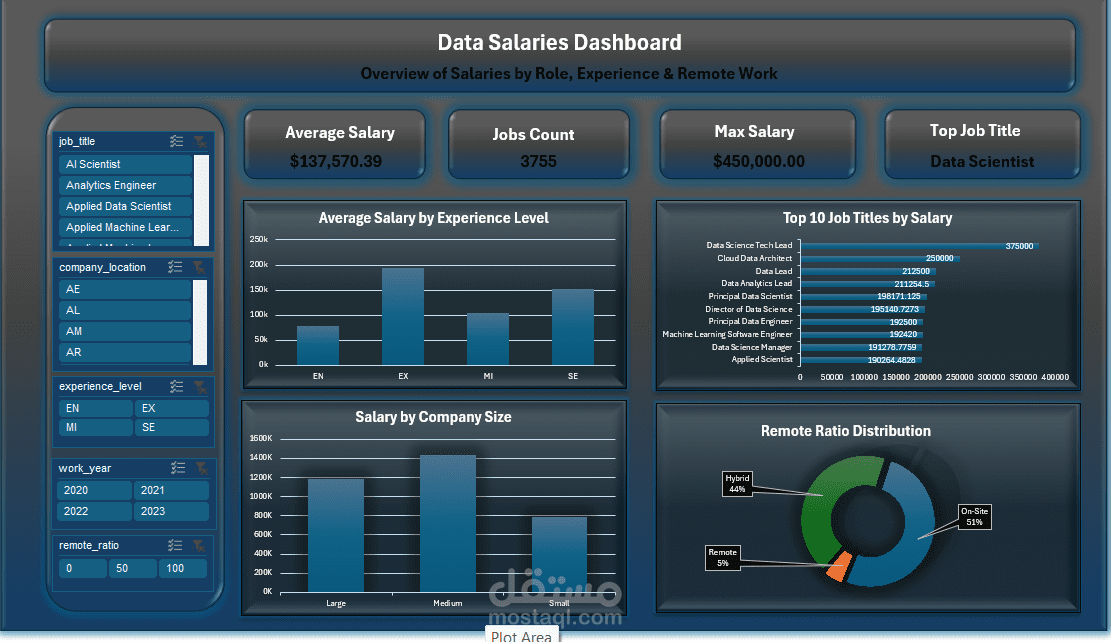The image size is (1111, 642).
Task: Clear the experience_level slicer filter
Action: click(201, 386)
